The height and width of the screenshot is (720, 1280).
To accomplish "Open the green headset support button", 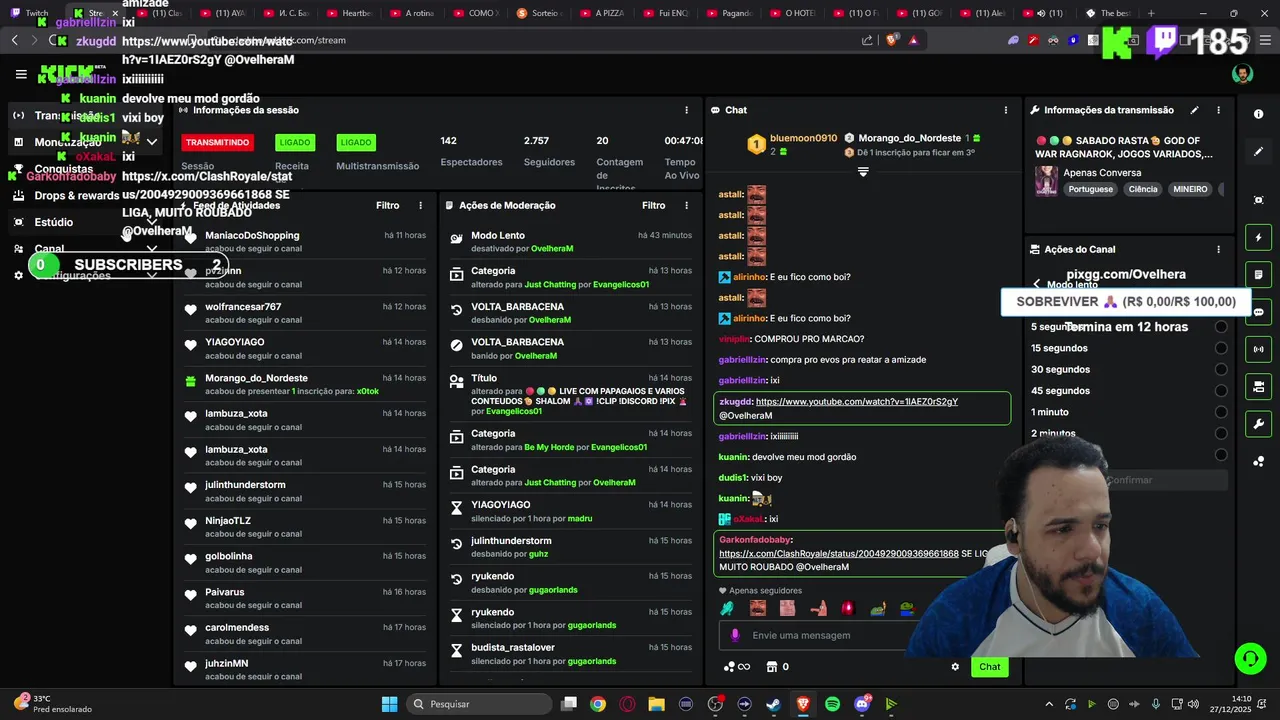I will coord(1250,658).
